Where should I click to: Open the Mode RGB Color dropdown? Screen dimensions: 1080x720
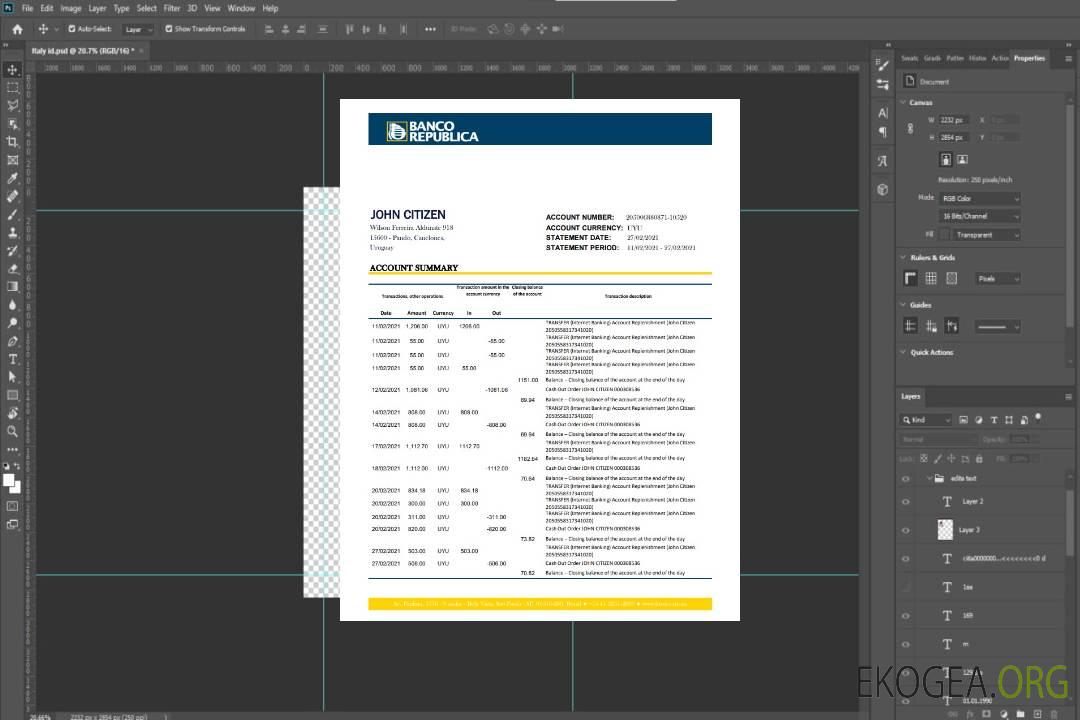pyautogui.click(x=979, y=198)
